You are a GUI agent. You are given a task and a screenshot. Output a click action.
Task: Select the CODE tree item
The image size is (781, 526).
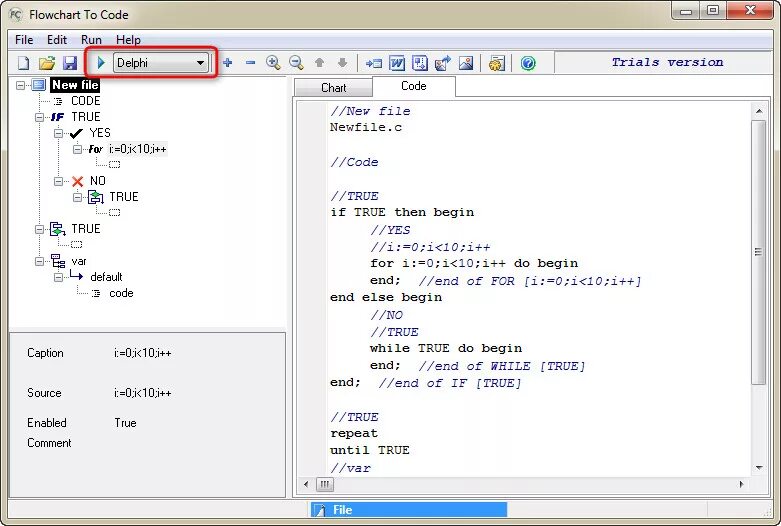coord(86,101)
